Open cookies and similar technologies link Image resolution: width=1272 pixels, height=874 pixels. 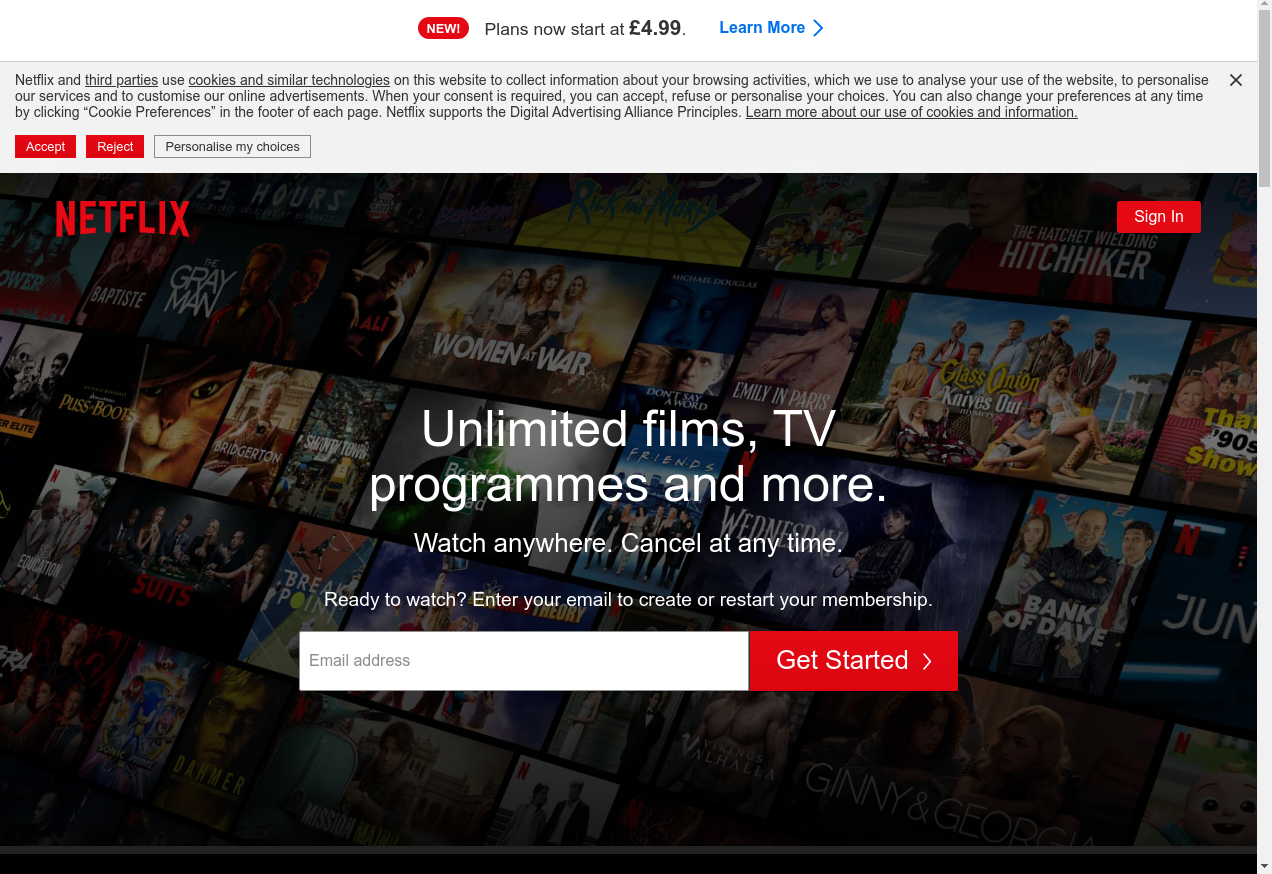pos(289,80)
